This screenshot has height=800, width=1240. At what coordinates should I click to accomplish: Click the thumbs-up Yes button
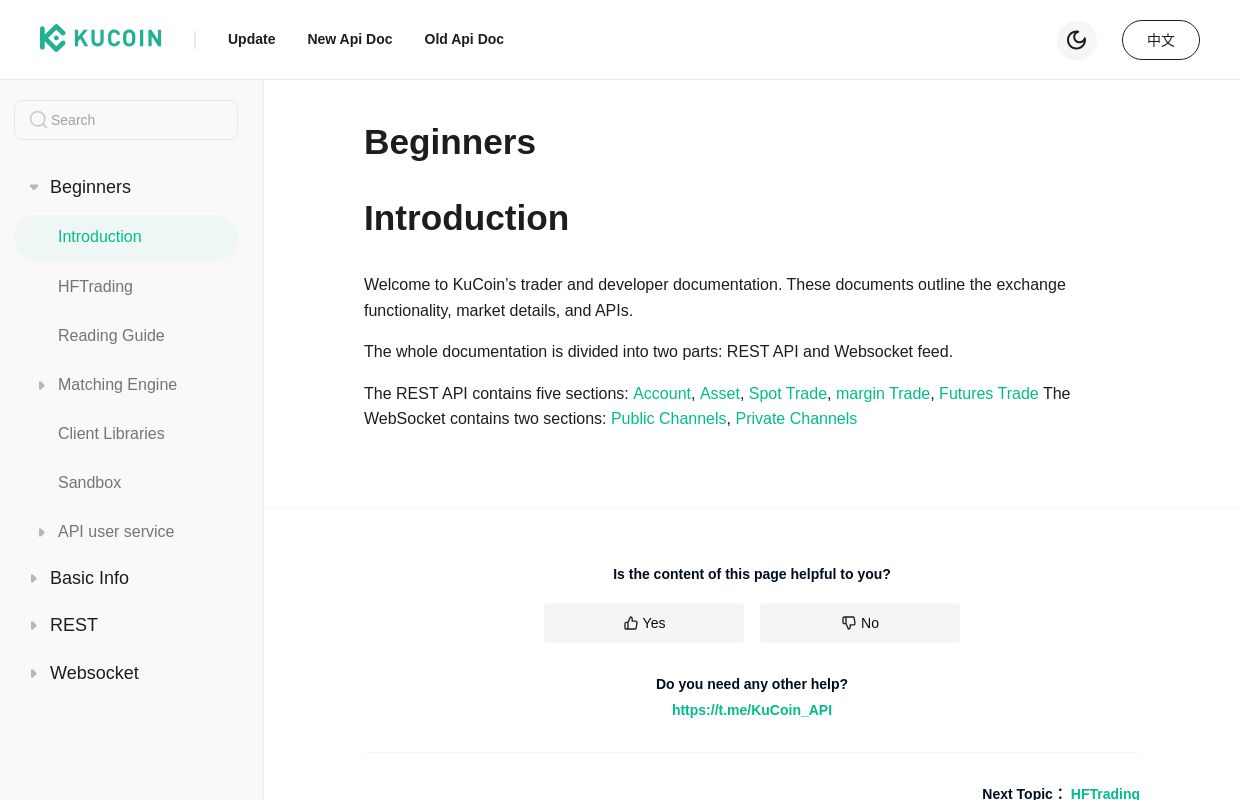(644, 623)
